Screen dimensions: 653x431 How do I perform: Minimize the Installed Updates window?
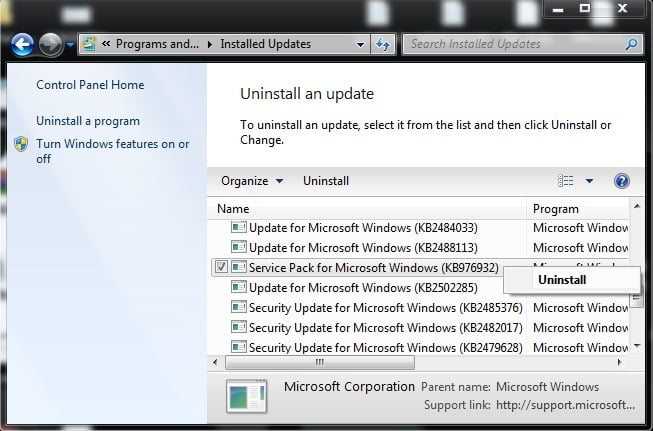coord(558,9)
